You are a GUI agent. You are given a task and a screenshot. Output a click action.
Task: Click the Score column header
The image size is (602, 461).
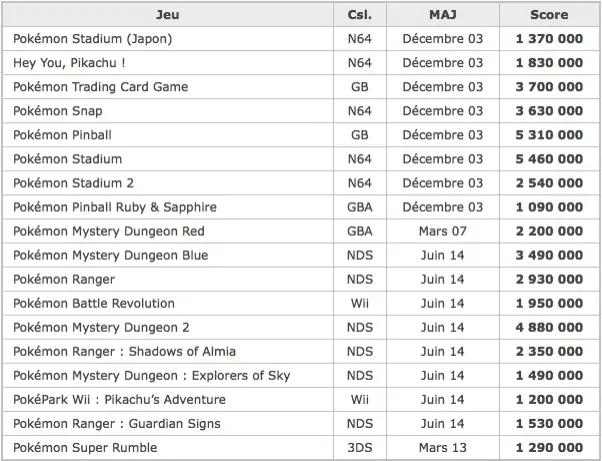[x=549, y=15]
